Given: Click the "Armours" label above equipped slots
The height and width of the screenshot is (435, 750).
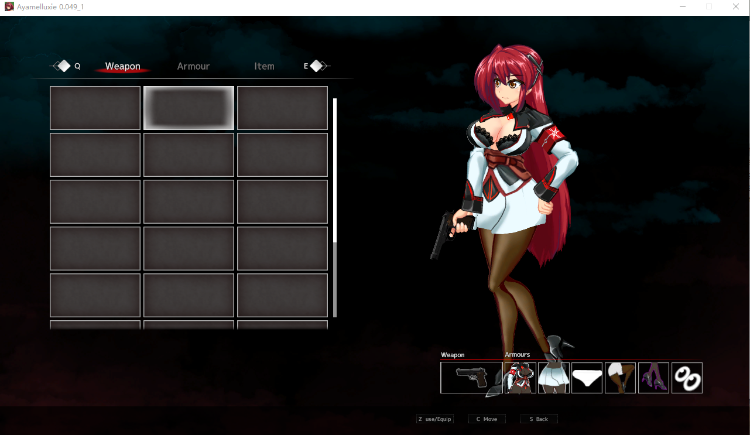Looking at the screenshot, I should click(x=517, y=355).
